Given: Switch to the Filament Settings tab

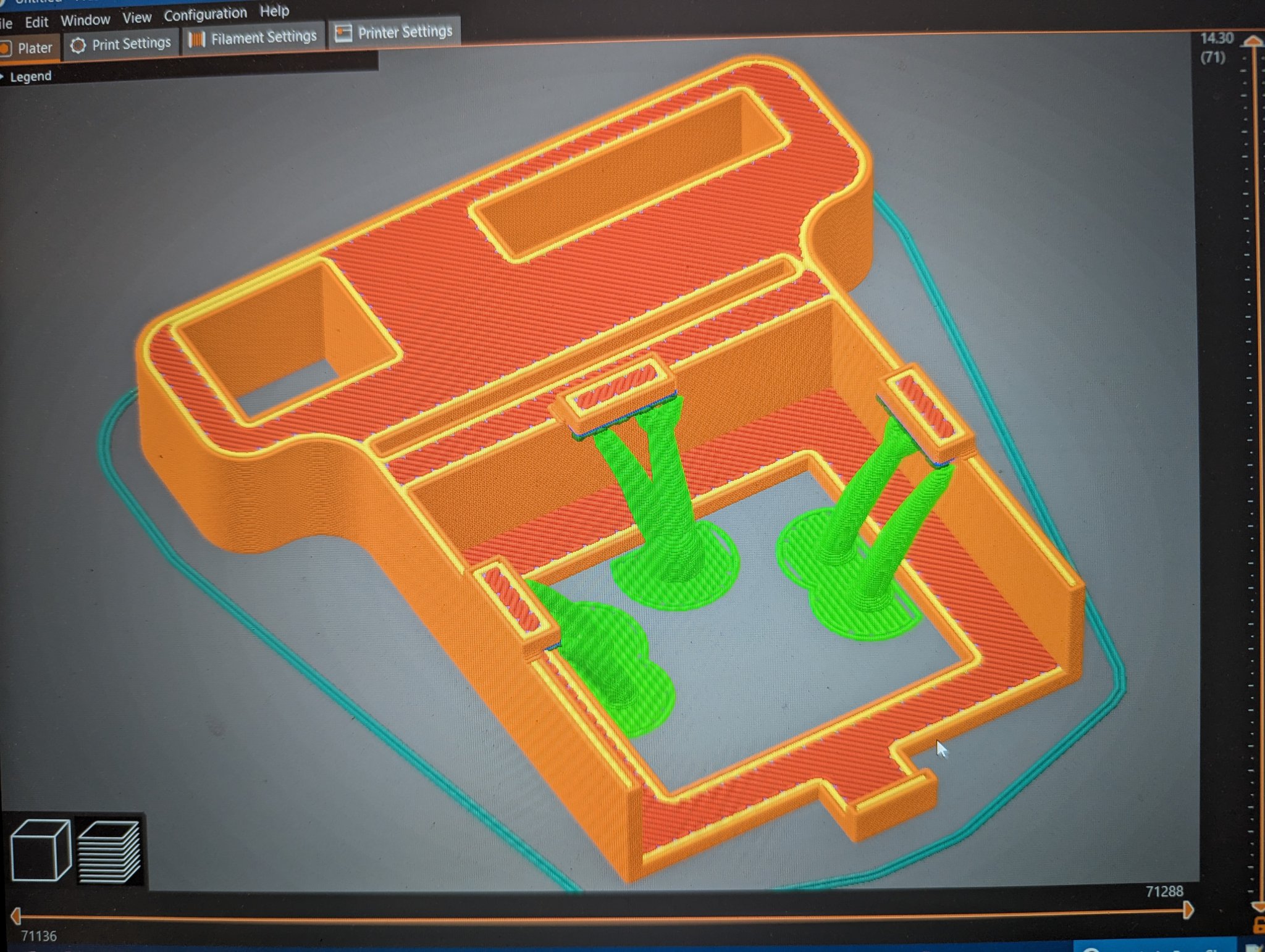Looking at the screenshot, I should pyautogui.click(x=263, y=37).
